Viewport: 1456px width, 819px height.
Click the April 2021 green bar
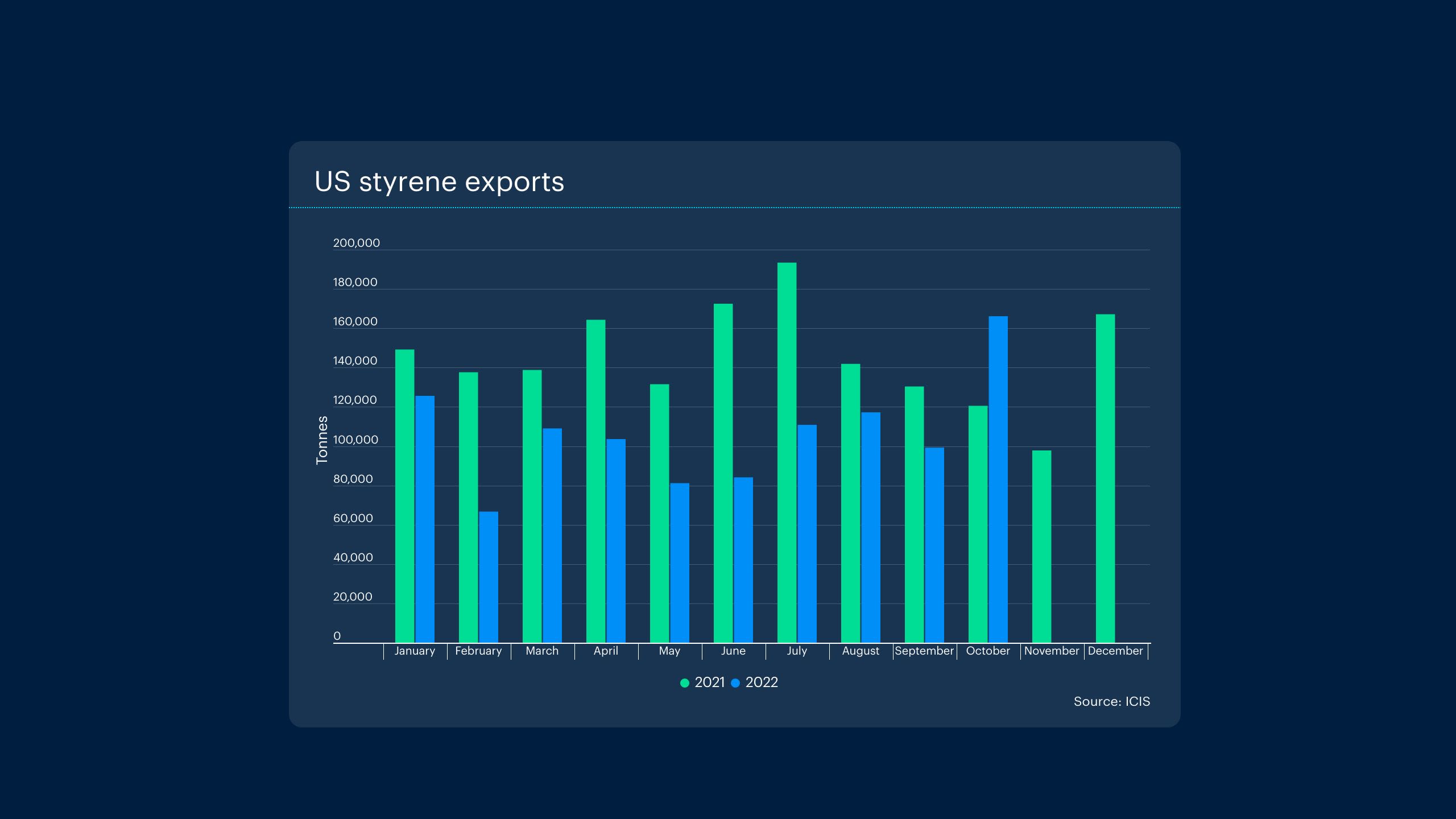pos(595,481)
